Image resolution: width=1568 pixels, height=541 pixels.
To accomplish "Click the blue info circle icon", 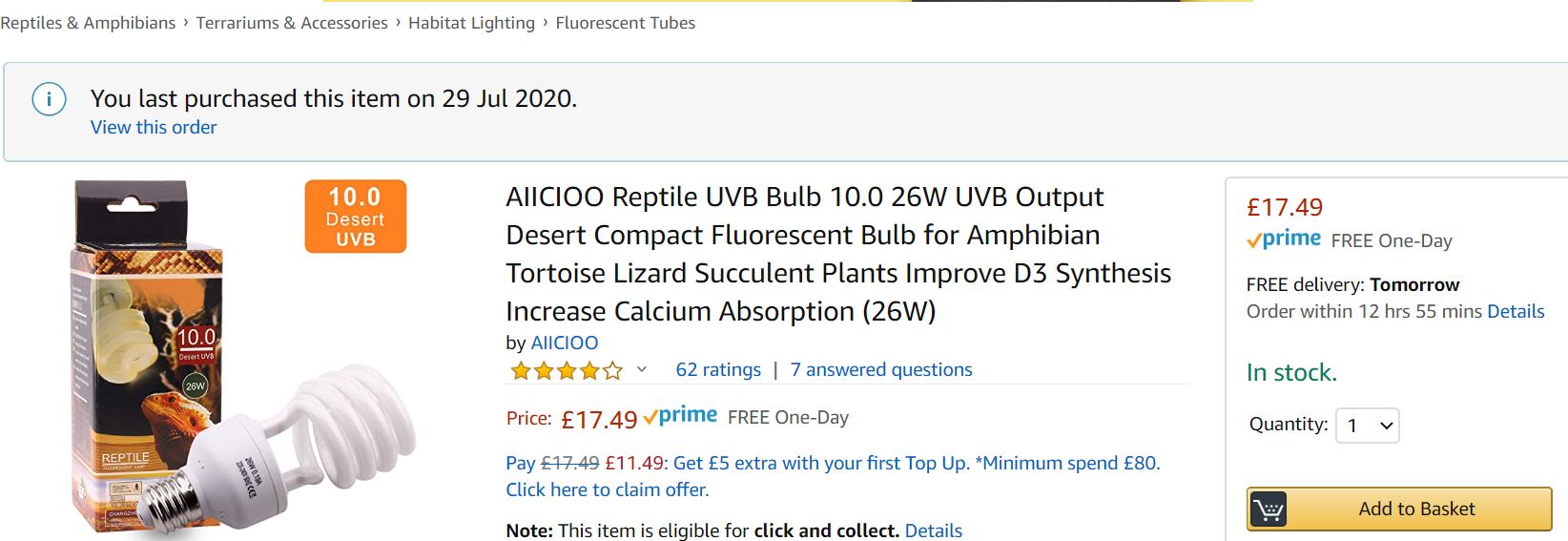I will pos(49,99).
